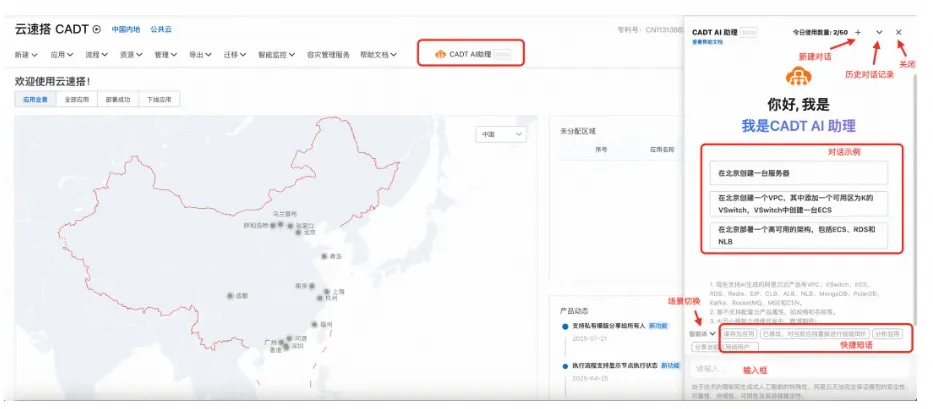Start a new conversation with the plus icon
This screenshot has height=409, width=933.
click(x=857, y=32)
